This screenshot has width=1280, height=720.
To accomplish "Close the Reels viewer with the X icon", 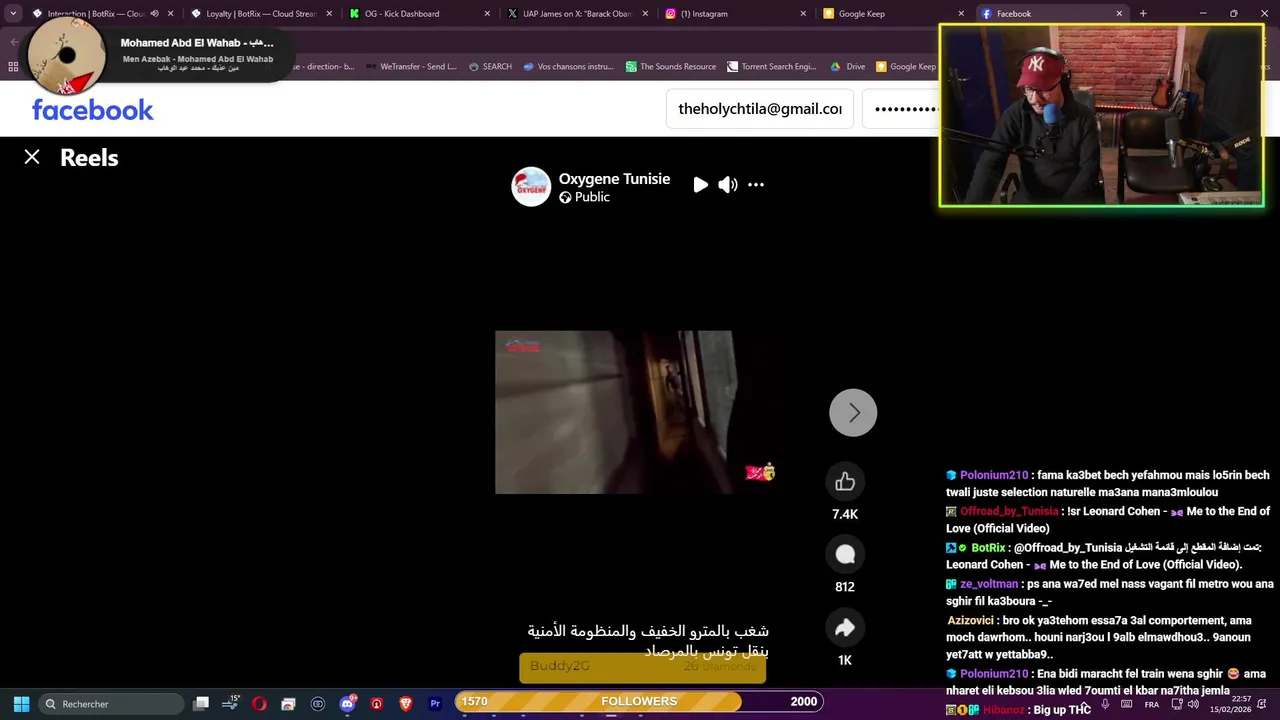I will [x=32, y=157].
